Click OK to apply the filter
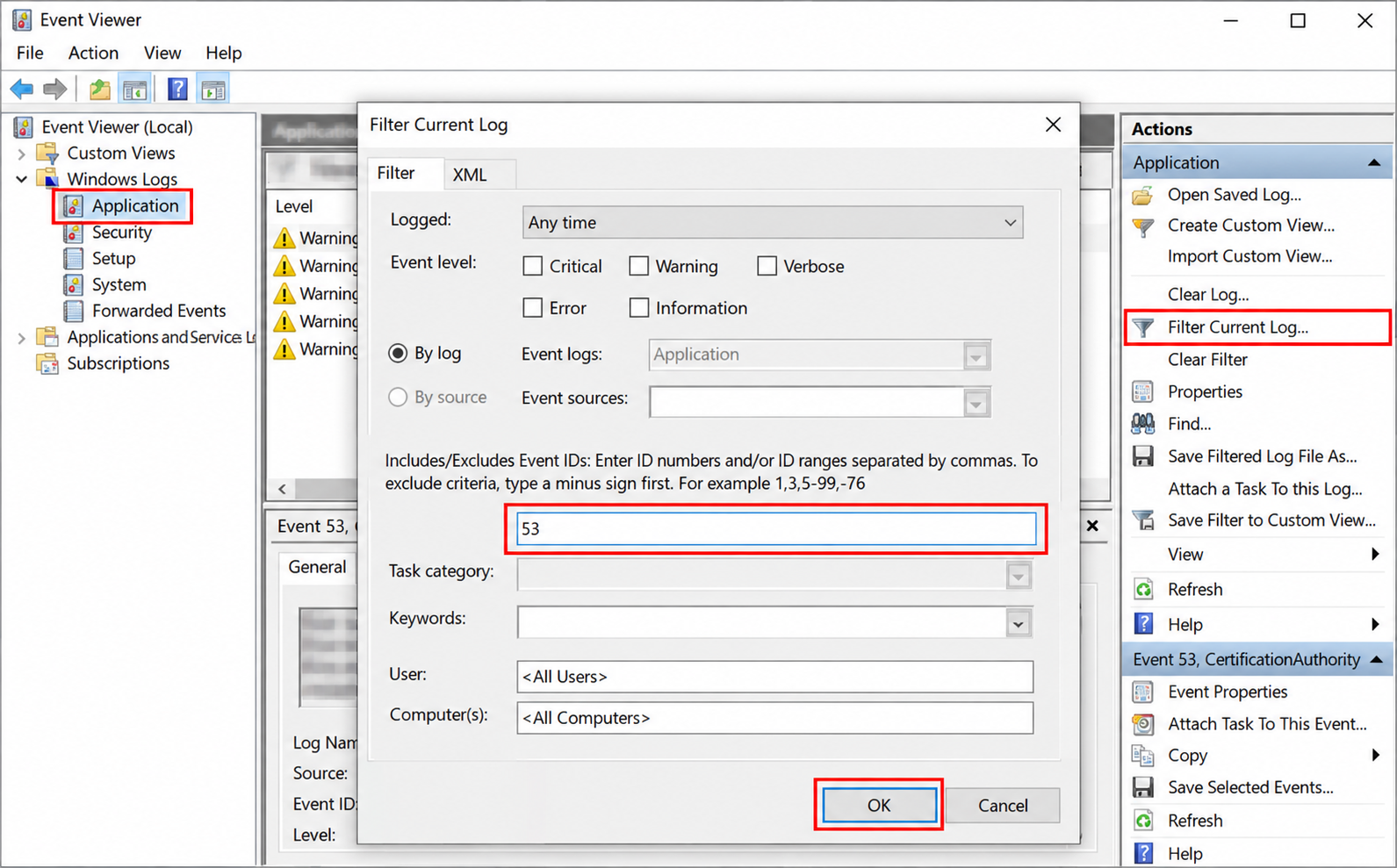The height and width of the screenshot is (868, 1397). pos(879,805)
